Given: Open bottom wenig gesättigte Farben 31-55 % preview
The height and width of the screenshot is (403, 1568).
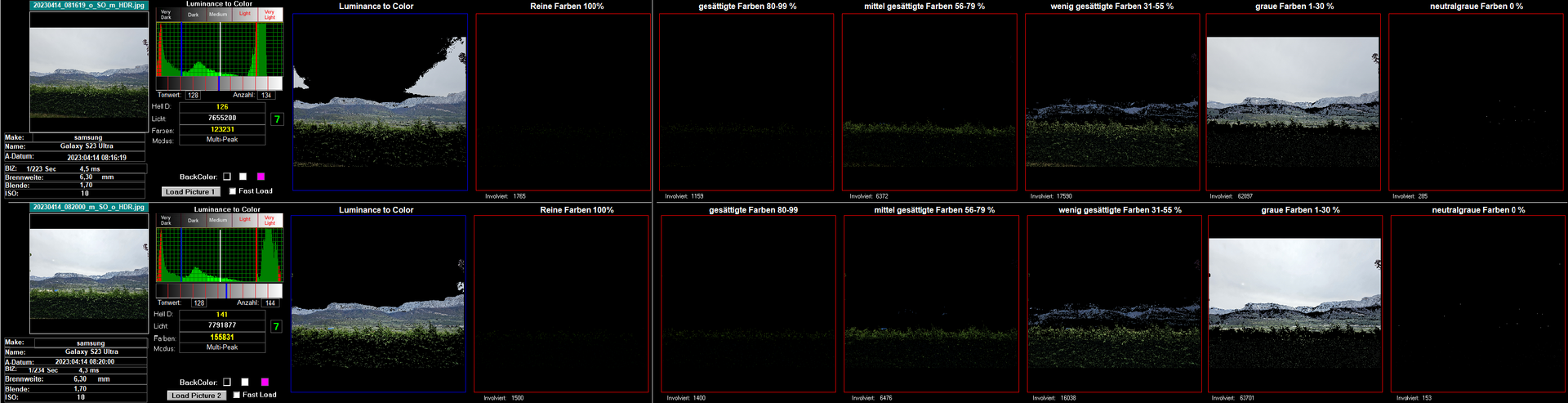Looking at the screenshot, I should pyautogui.click(x=1114, y=304).
